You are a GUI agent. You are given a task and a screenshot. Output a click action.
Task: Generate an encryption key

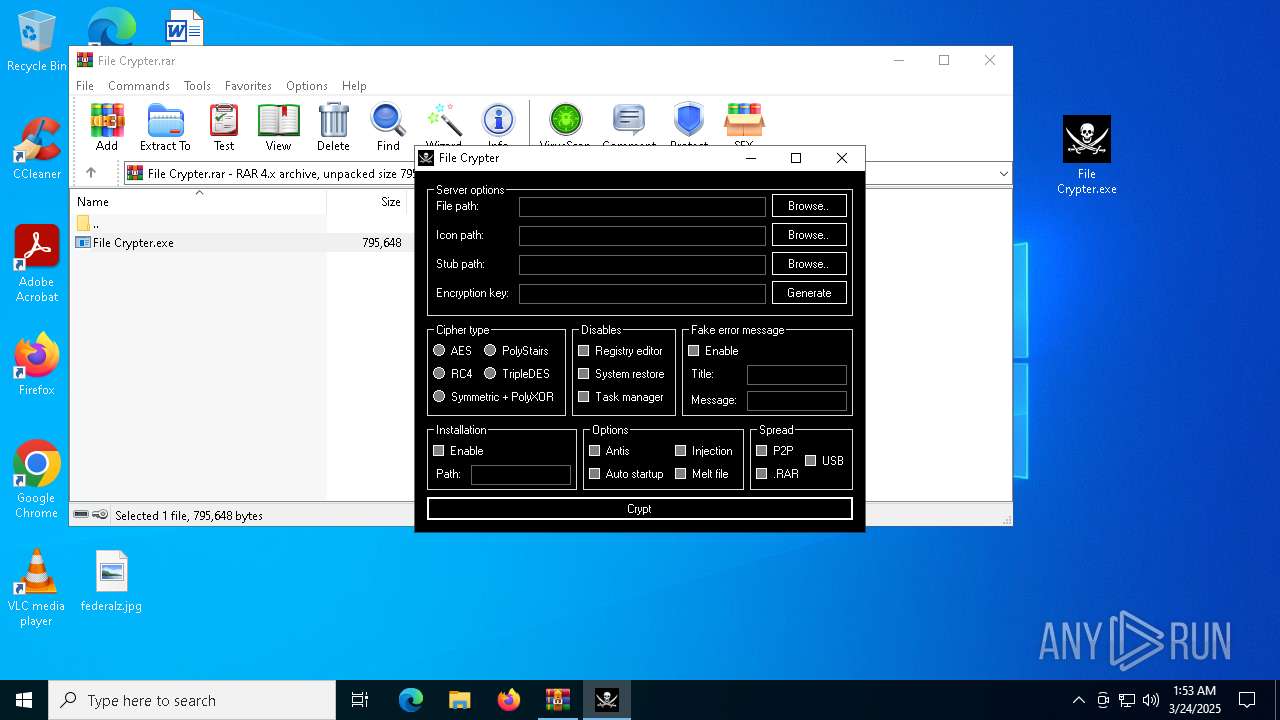[809, 293]
